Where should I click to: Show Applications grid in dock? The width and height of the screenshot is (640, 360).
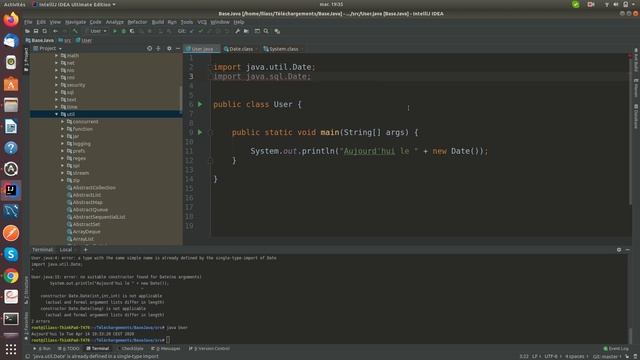[11, 349]
